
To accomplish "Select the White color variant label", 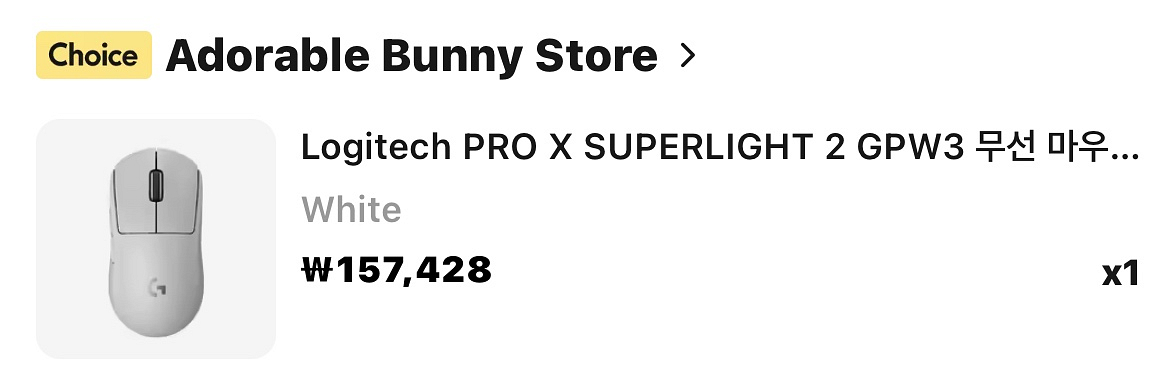I will point(351,210).
